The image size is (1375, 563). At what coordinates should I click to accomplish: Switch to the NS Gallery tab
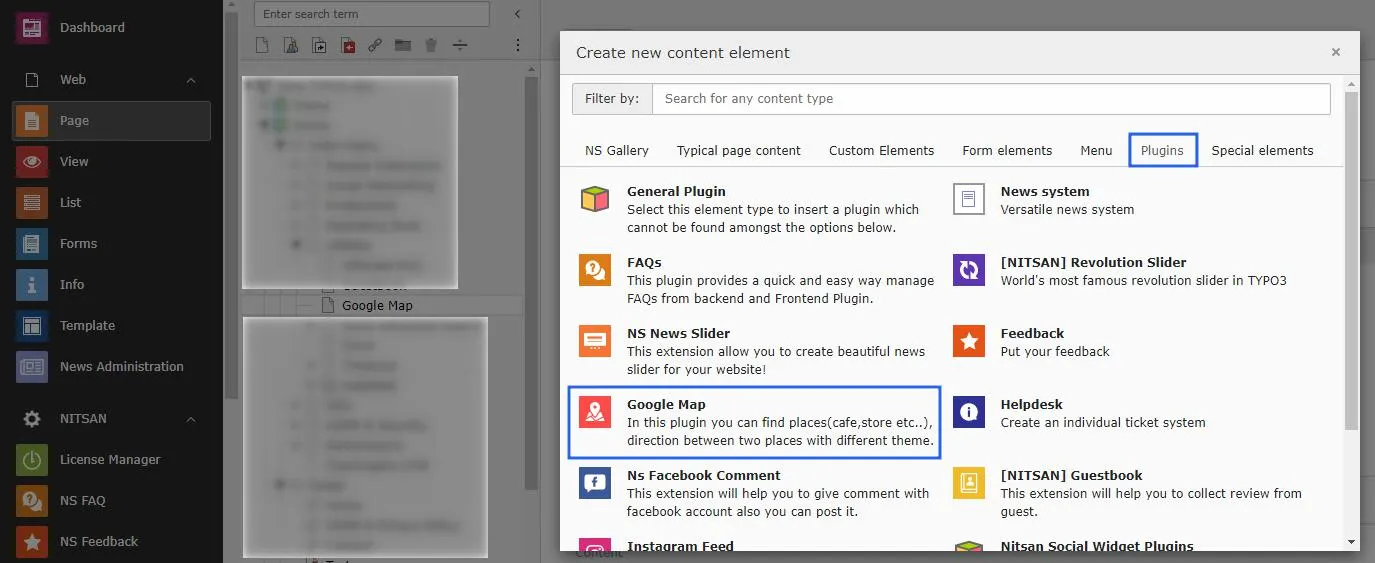617,150
